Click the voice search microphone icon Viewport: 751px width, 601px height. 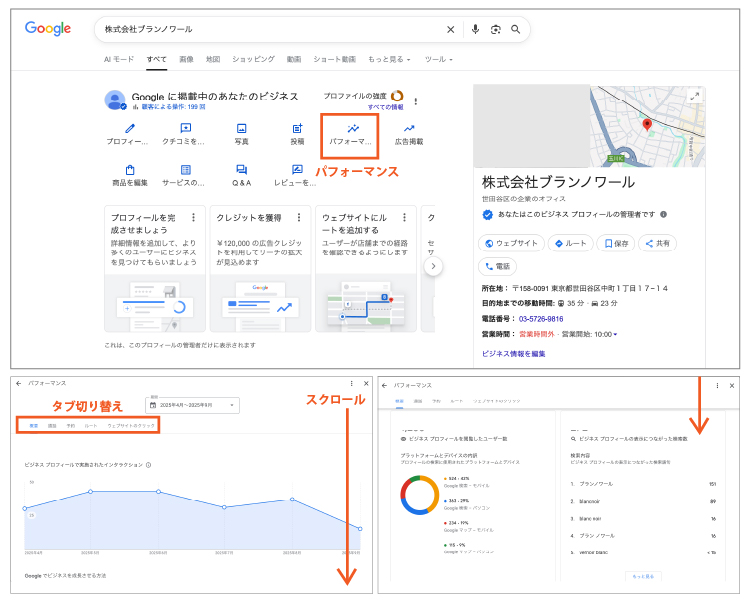[x=475, y=29]
